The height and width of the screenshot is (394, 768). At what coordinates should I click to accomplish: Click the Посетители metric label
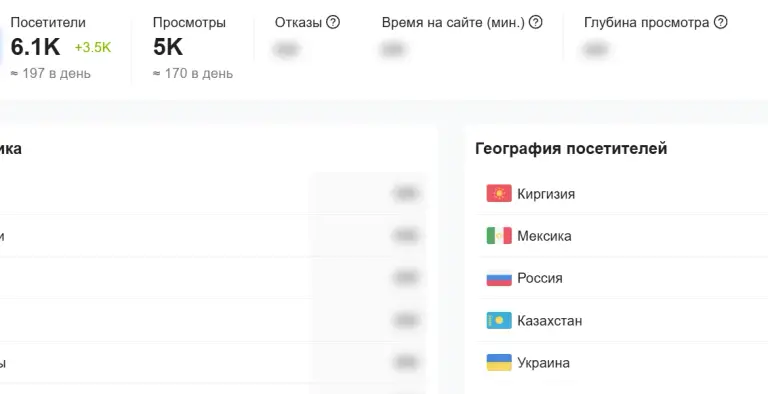48,23
